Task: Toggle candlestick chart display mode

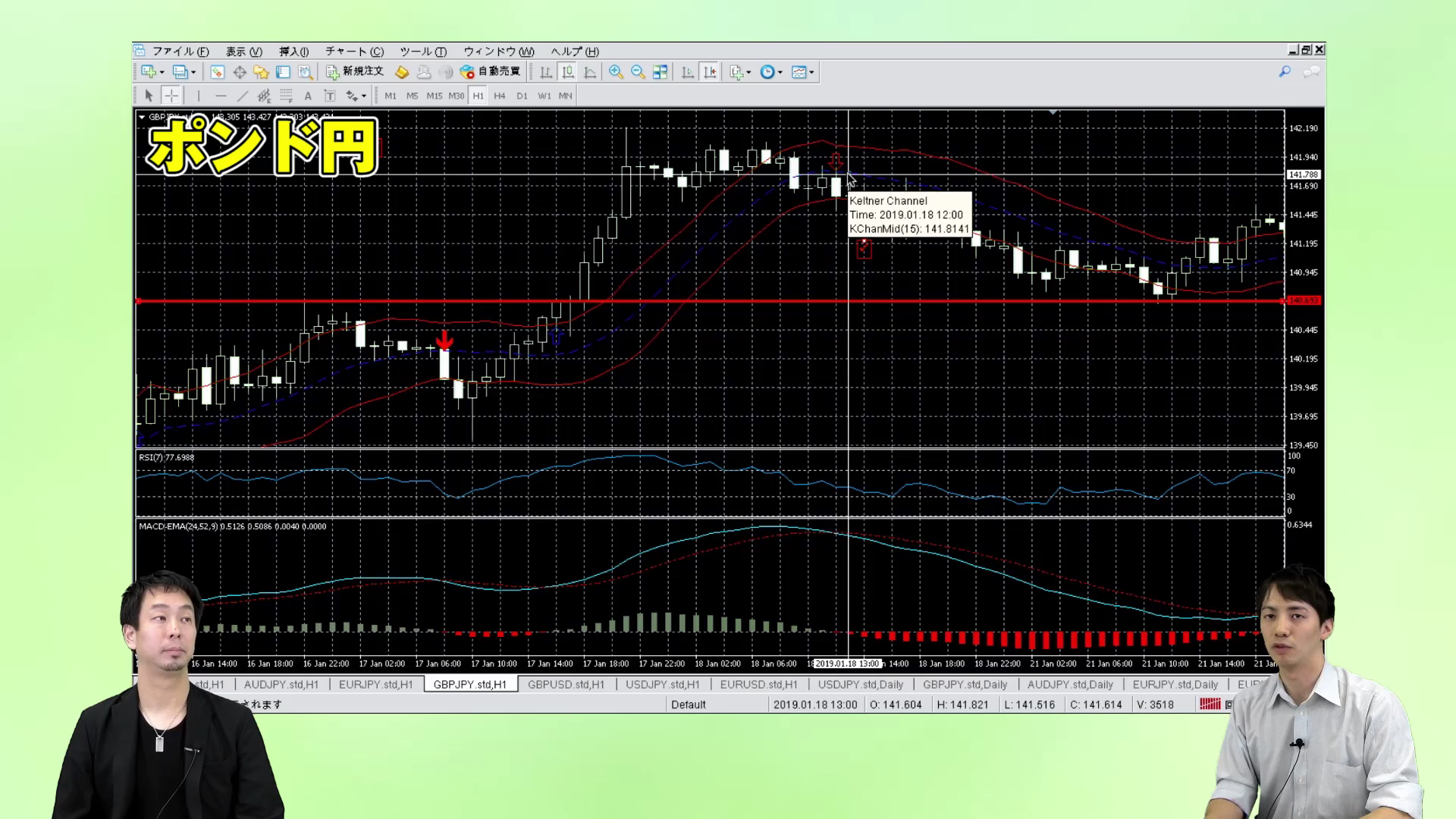Action: 568,72
